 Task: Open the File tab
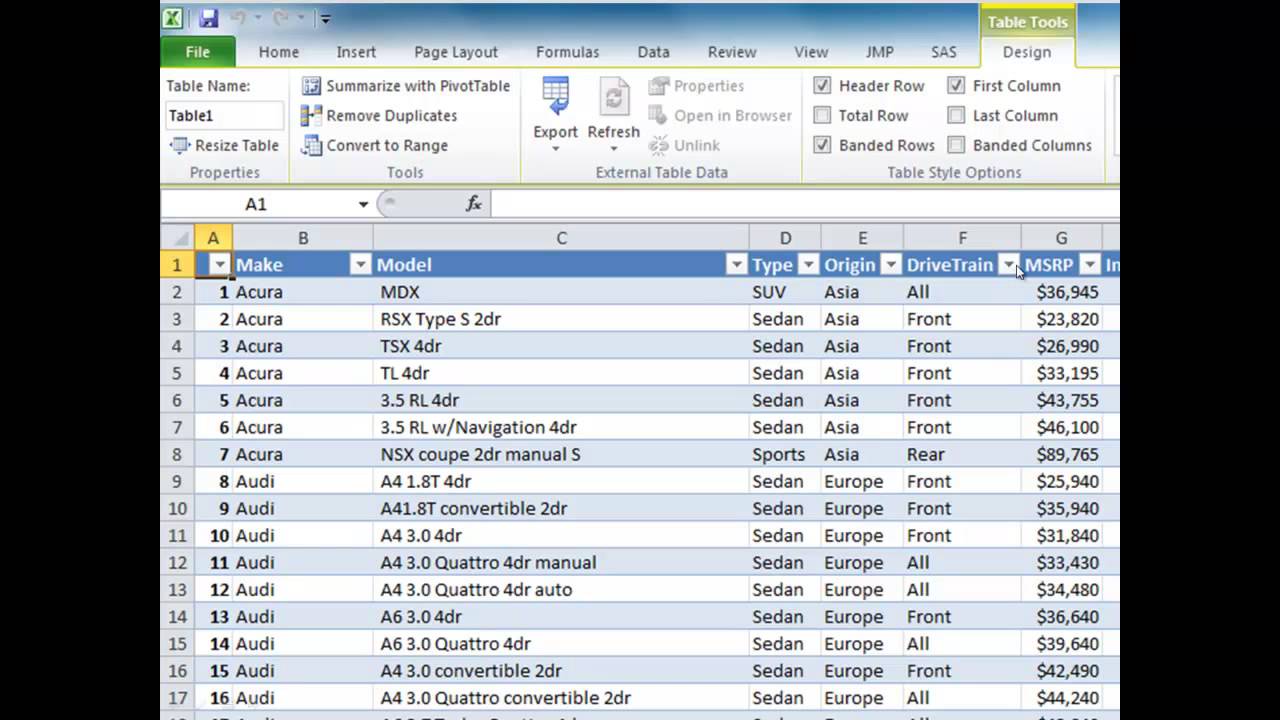[198, 52]
